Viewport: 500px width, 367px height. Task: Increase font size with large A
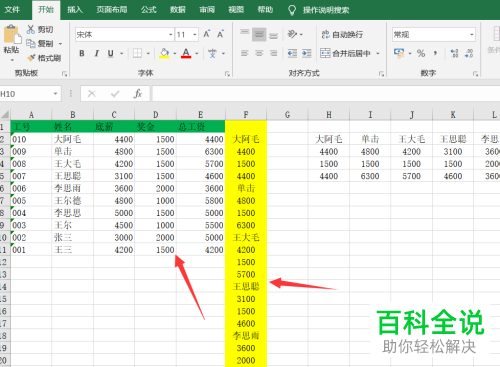pyautogui.click(x=207, y=34)
